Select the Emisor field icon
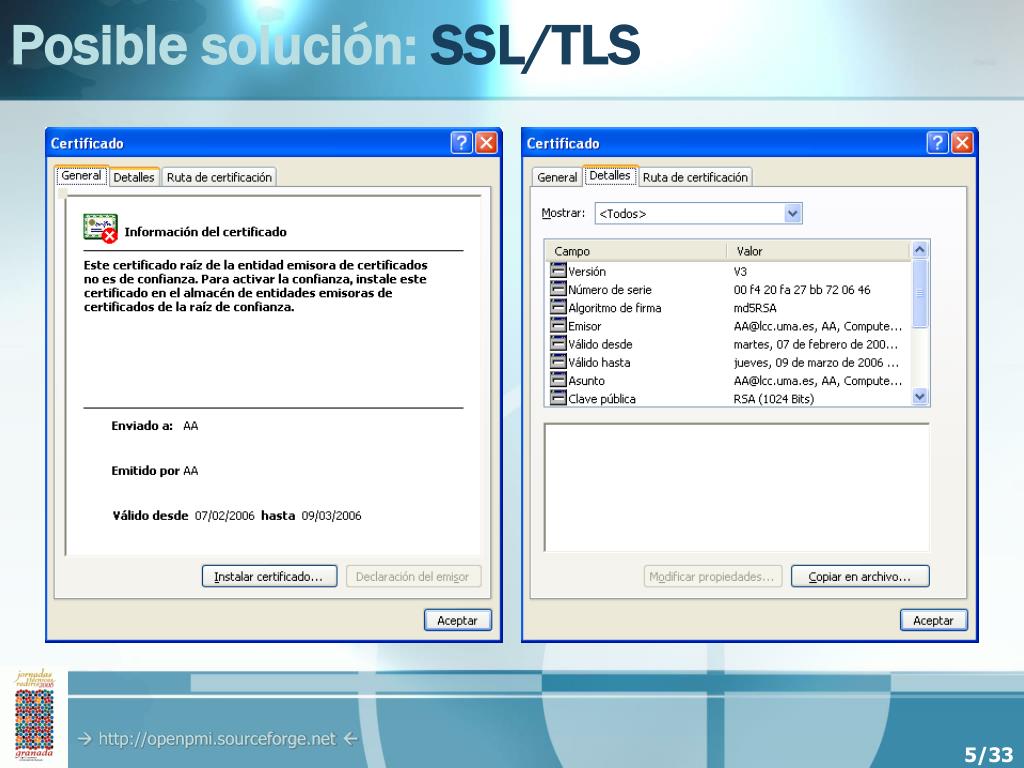The image size is (1024, 768). pos(558,325)
